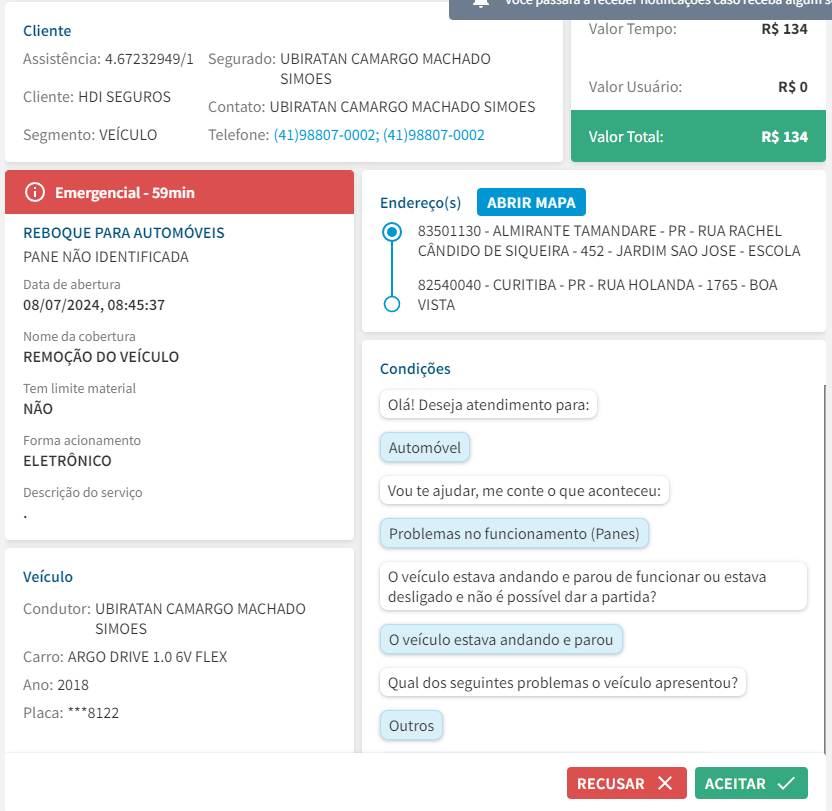Click the ELETRÔNICO activation form value

pyautogui.click(x=67, y=461)
